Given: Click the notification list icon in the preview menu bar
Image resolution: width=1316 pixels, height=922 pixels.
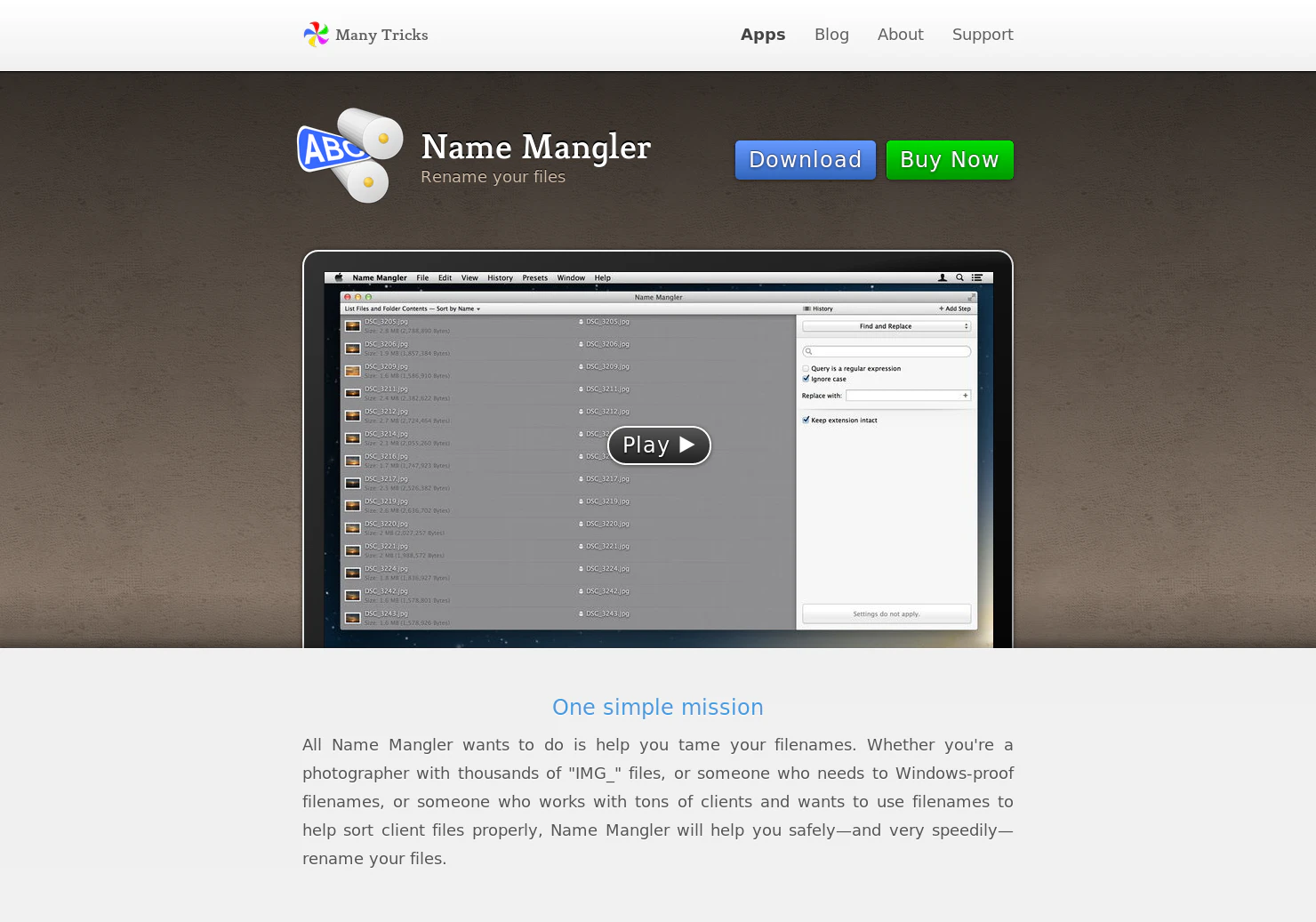Looking at the screenshot, I should (977, 277).
